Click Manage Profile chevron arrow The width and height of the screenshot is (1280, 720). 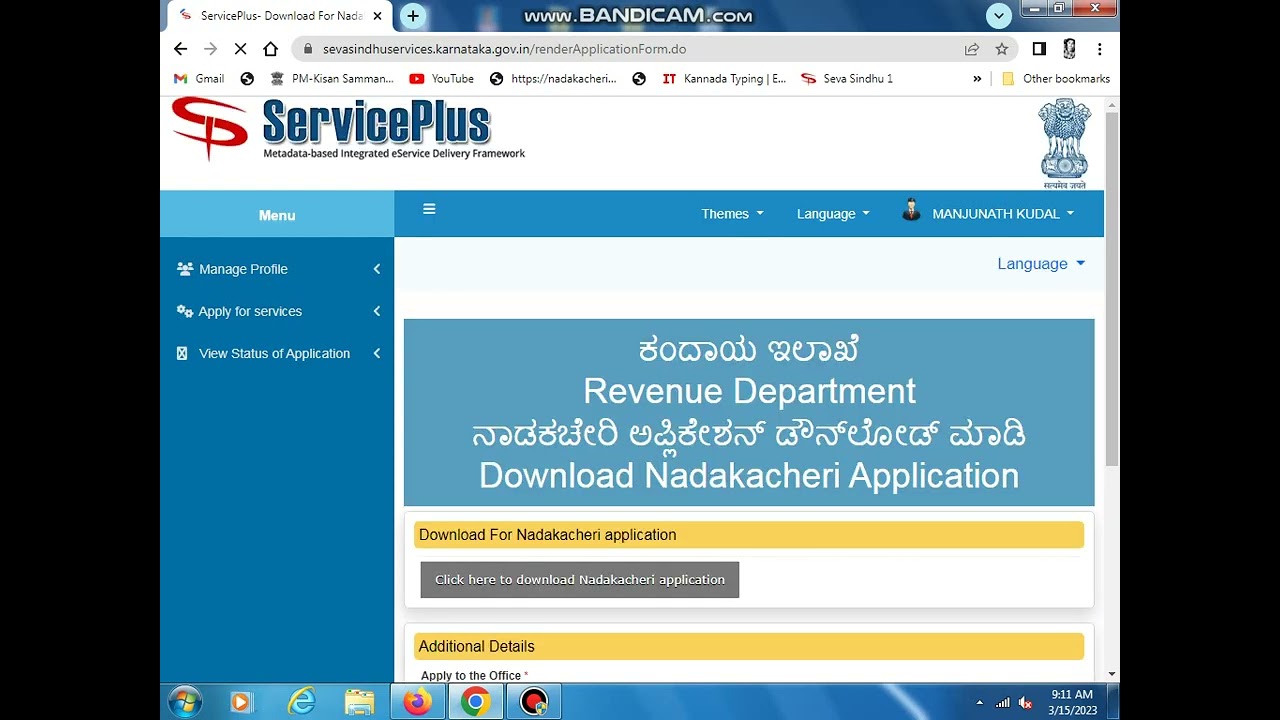(x=377, y=269)
